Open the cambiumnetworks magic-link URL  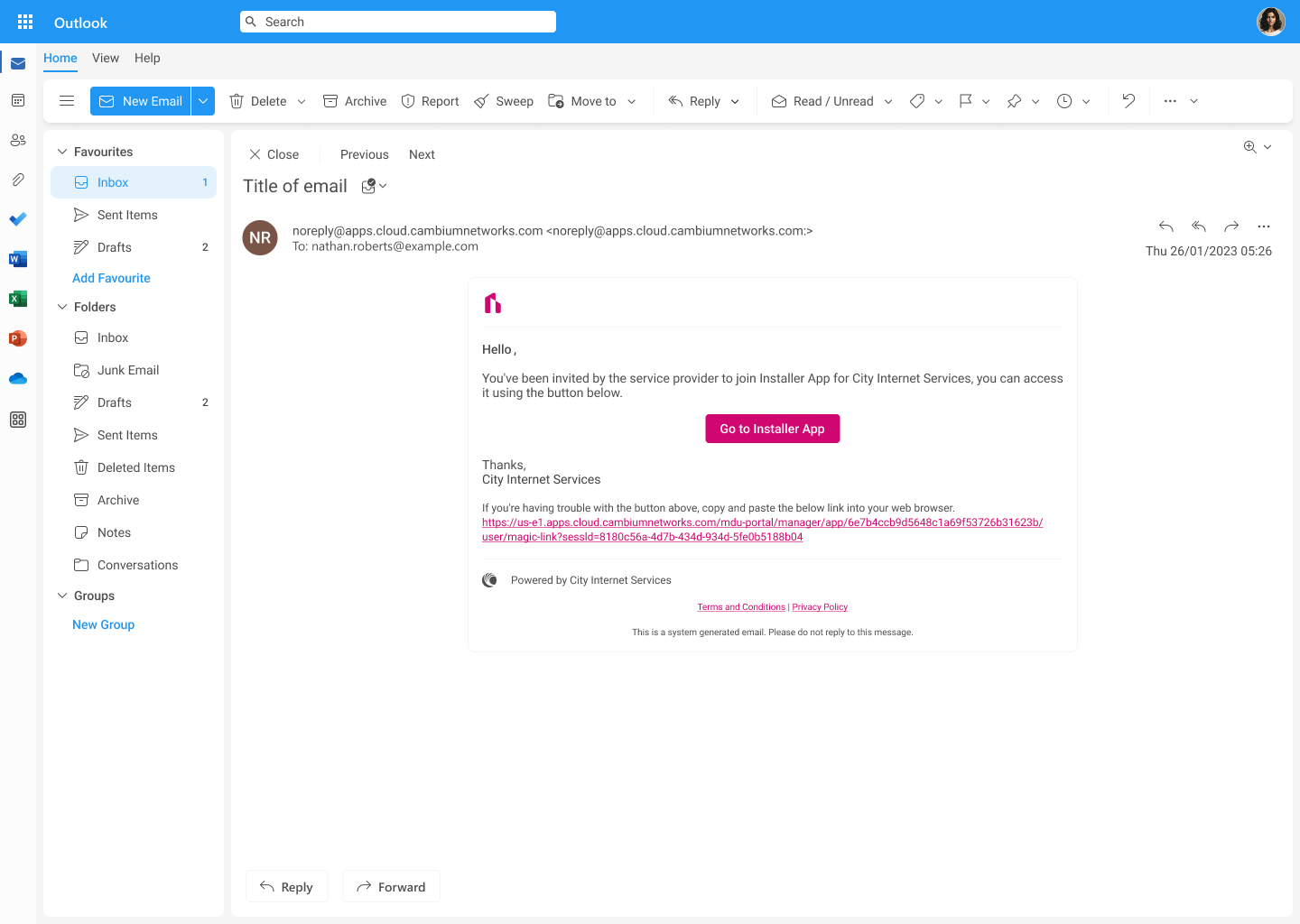[x=762, y=530]
